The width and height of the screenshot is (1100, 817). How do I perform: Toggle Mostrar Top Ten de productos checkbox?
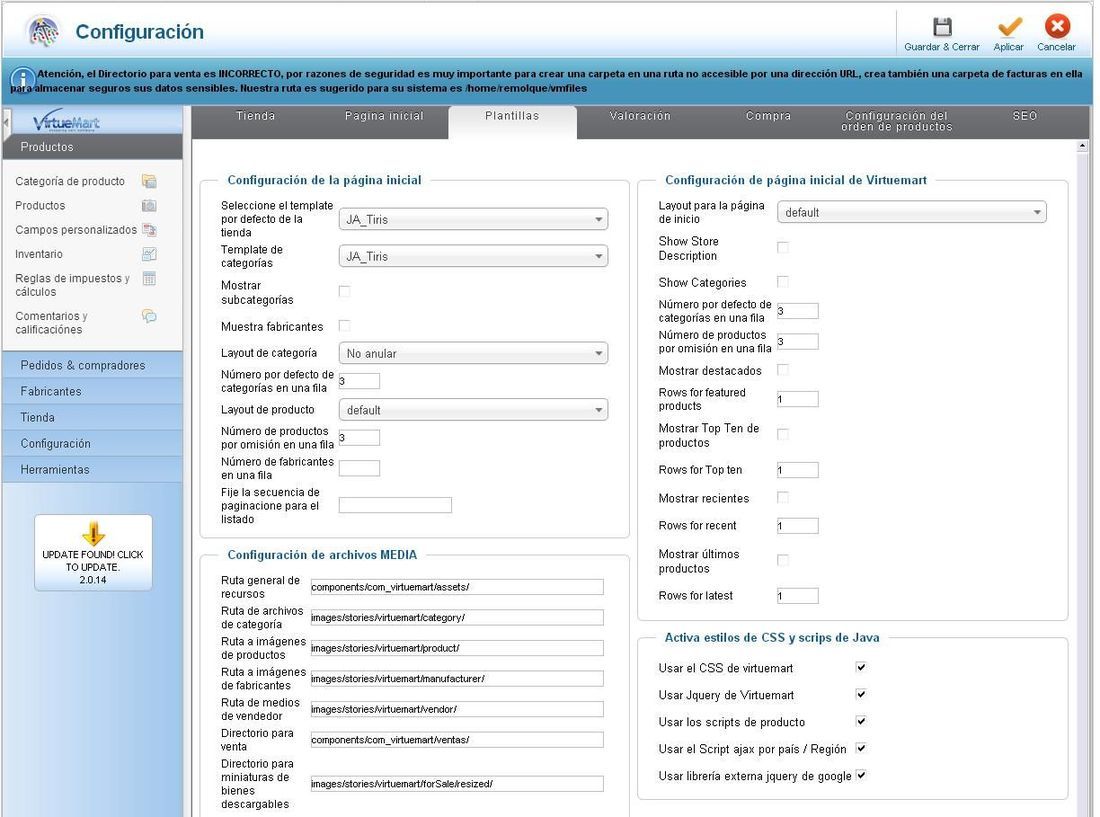[x=783, y=435]
